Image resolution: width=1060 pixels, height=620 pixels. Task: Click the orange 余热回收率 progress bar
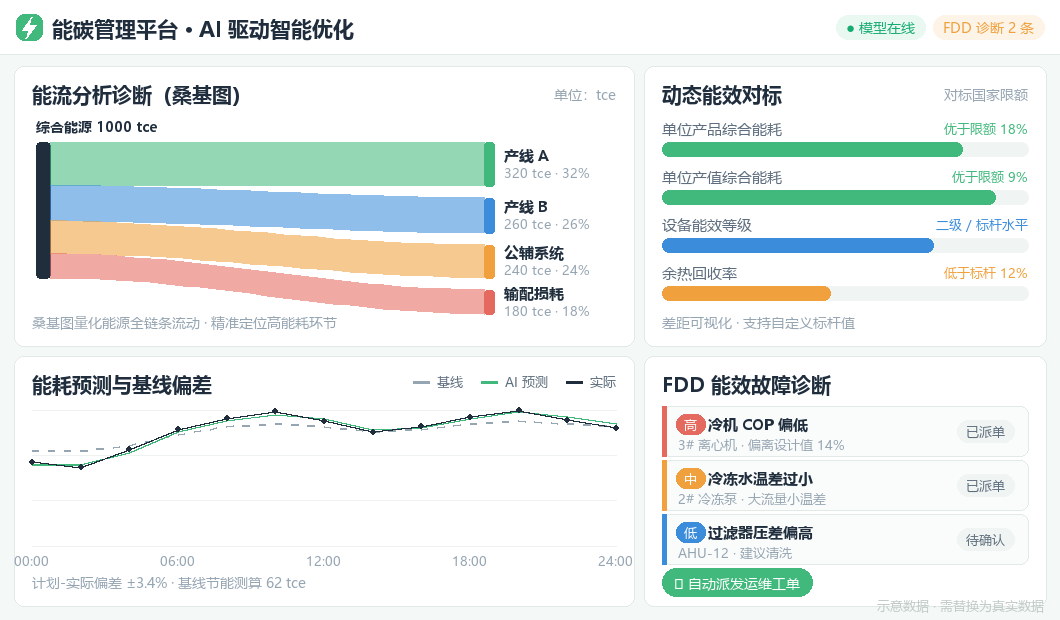[845, 293]
